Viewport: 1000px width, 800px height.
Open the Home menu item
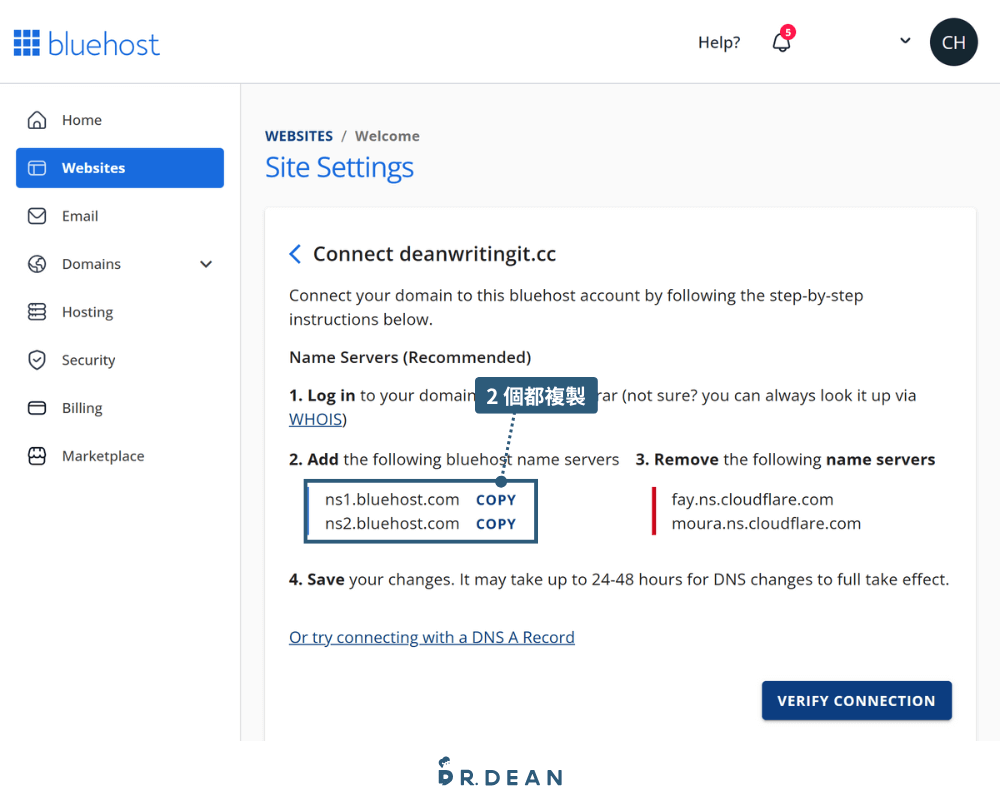pyautogui.click(x=120, y=120)
